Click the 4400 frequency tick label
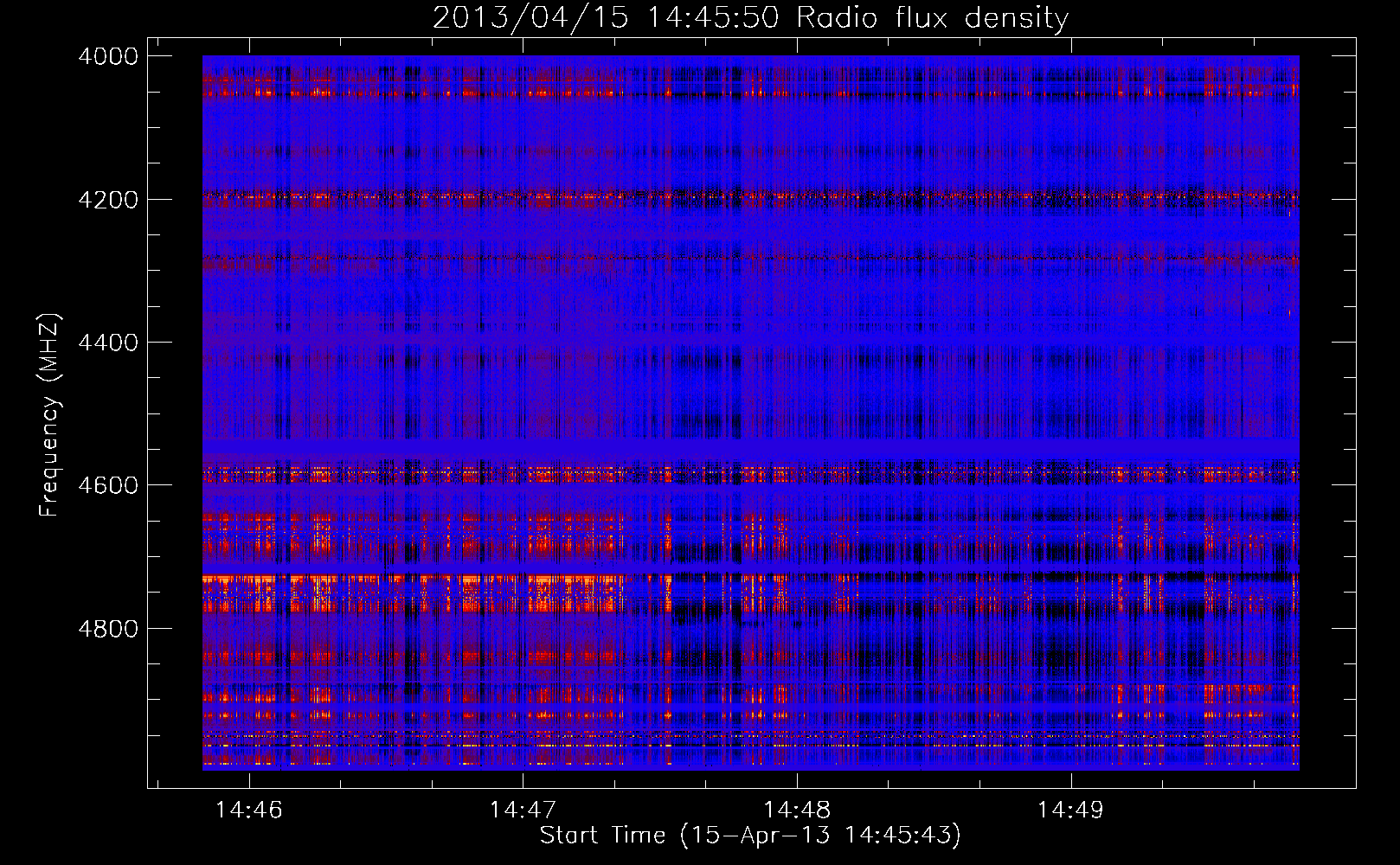The height and width of the screenshot is (865, 1400). coord(108,343)
